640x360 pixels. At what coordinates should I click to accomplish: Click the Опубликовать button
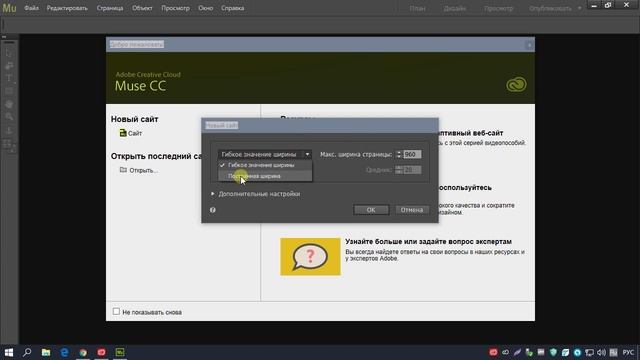[550, 9]
